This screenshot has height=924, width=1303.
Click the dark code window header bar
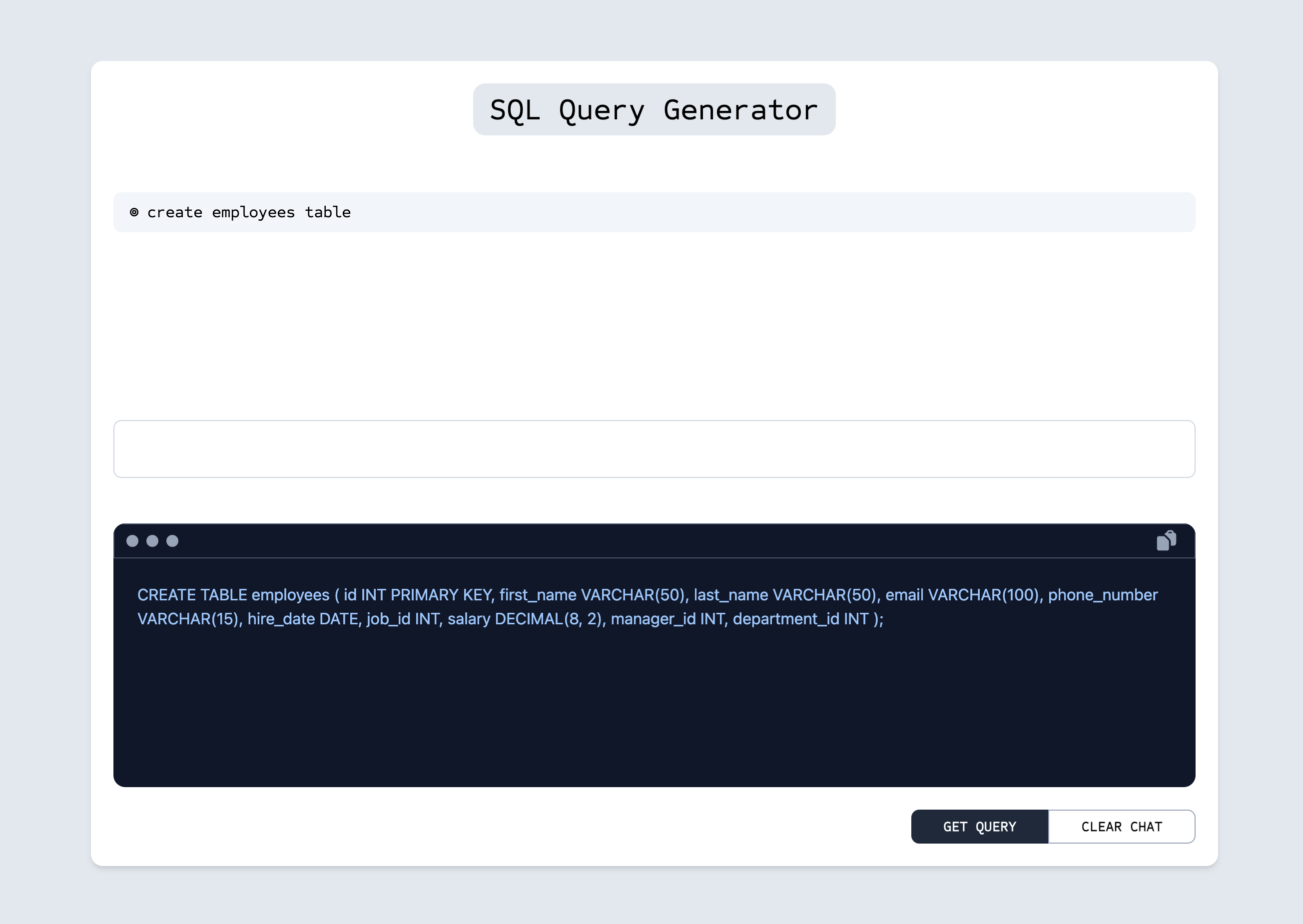[654, 540]
